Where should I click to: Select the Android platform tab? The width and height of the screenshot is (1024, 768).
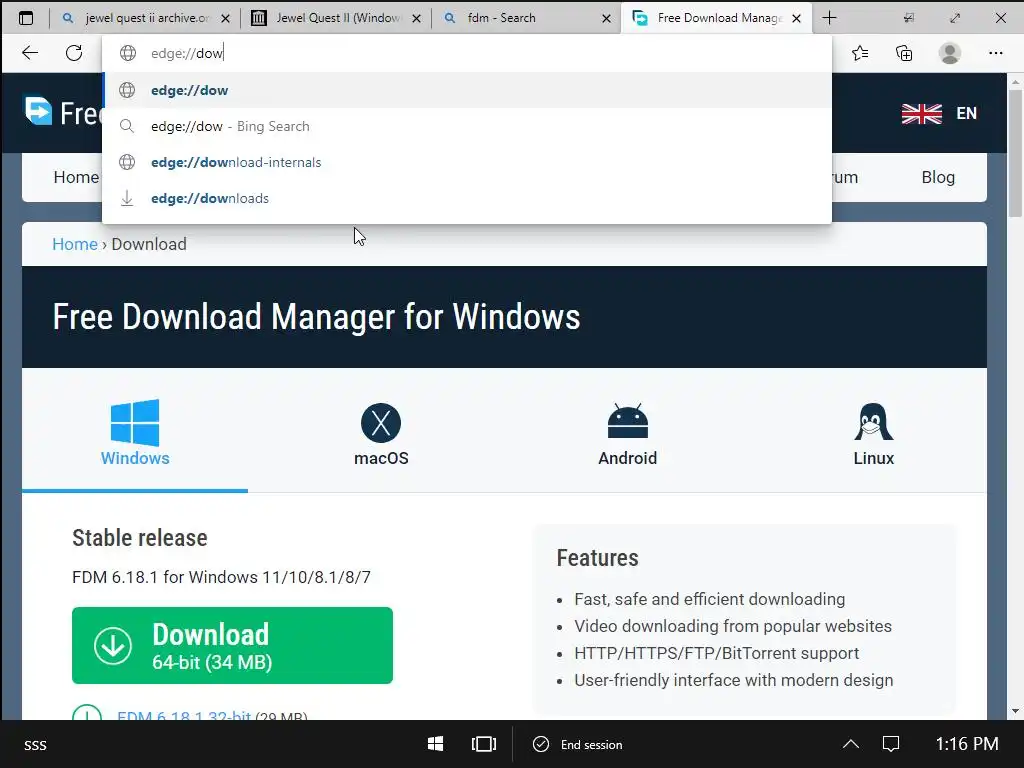[627, 431]
